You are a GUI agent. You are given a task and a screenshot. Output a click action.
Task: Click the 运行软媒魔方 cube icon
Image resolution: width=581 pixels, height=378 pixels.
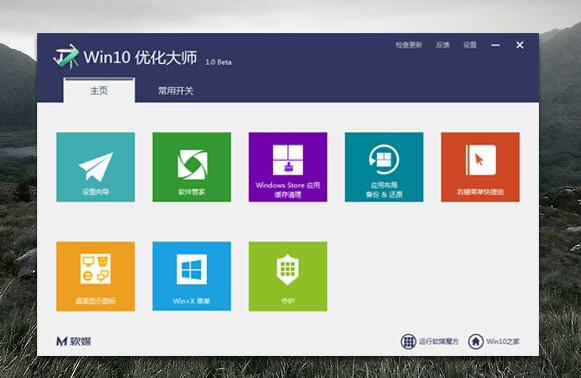408,341
